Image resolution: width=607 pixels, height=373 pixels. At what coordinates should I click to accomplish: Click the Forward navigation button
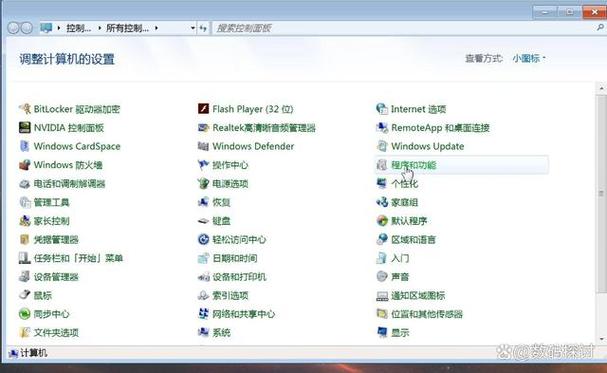[26, 28]
